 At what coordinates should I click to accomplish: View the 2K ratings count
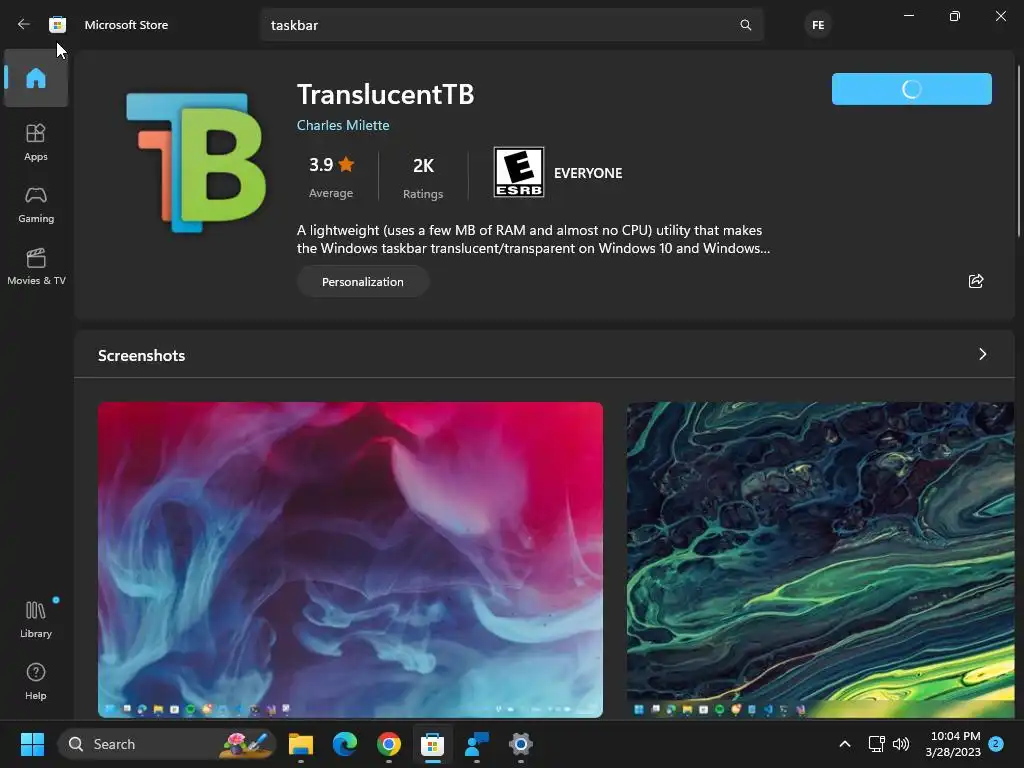pos(423,176)
